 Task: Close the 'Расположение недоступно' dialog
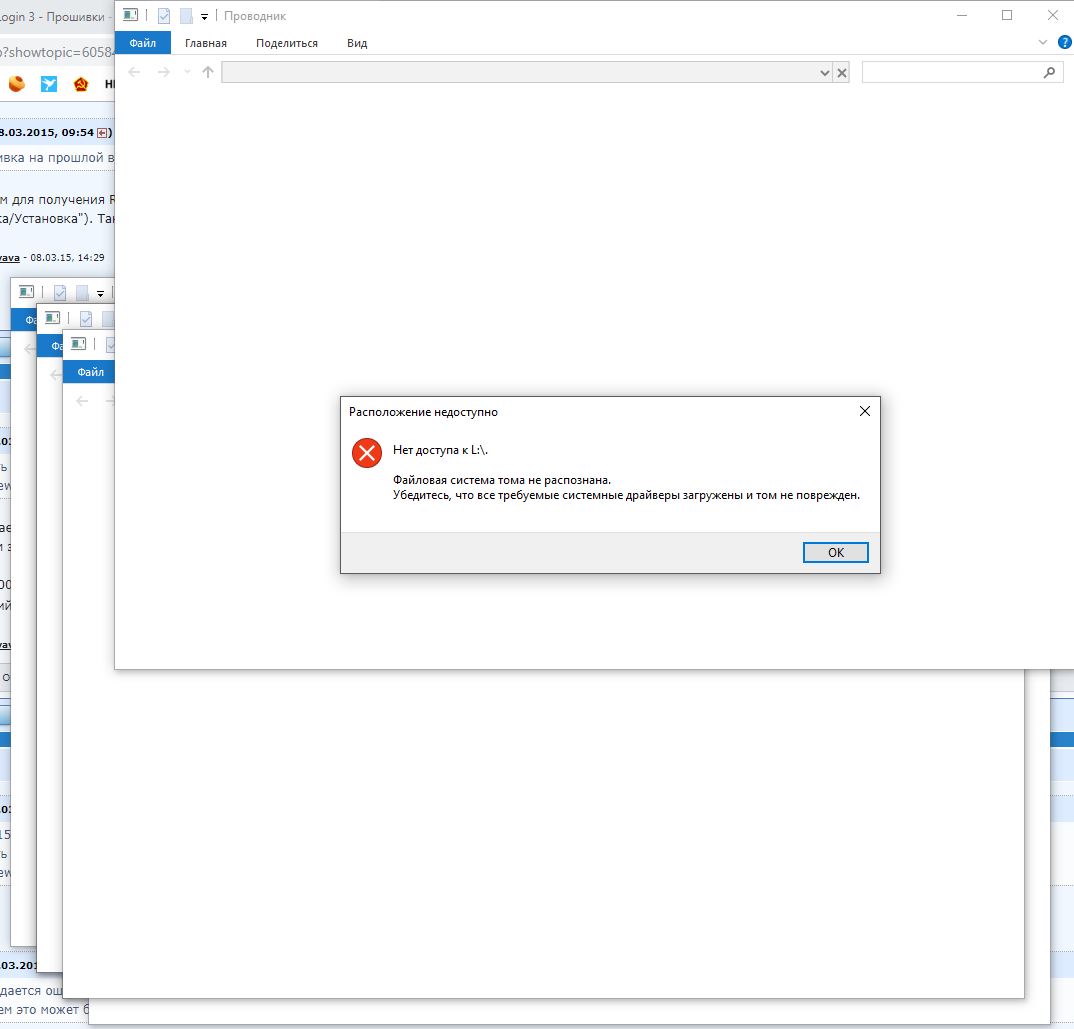coord(864,411)
